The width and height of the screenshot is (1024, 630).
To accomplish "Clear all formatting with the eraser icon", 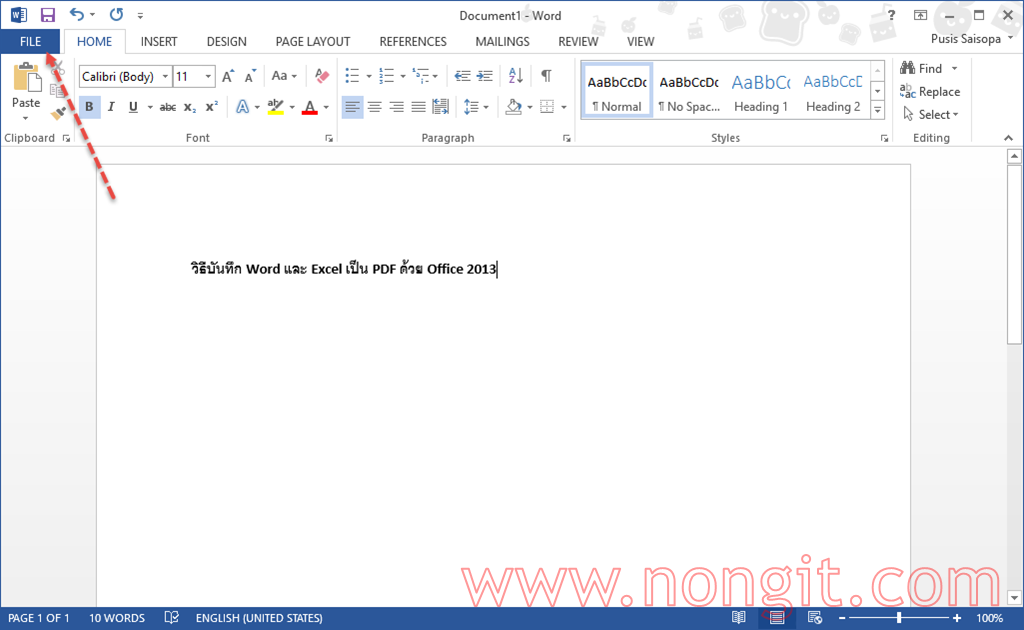I will pyautogui.click(x=321, y=76).
